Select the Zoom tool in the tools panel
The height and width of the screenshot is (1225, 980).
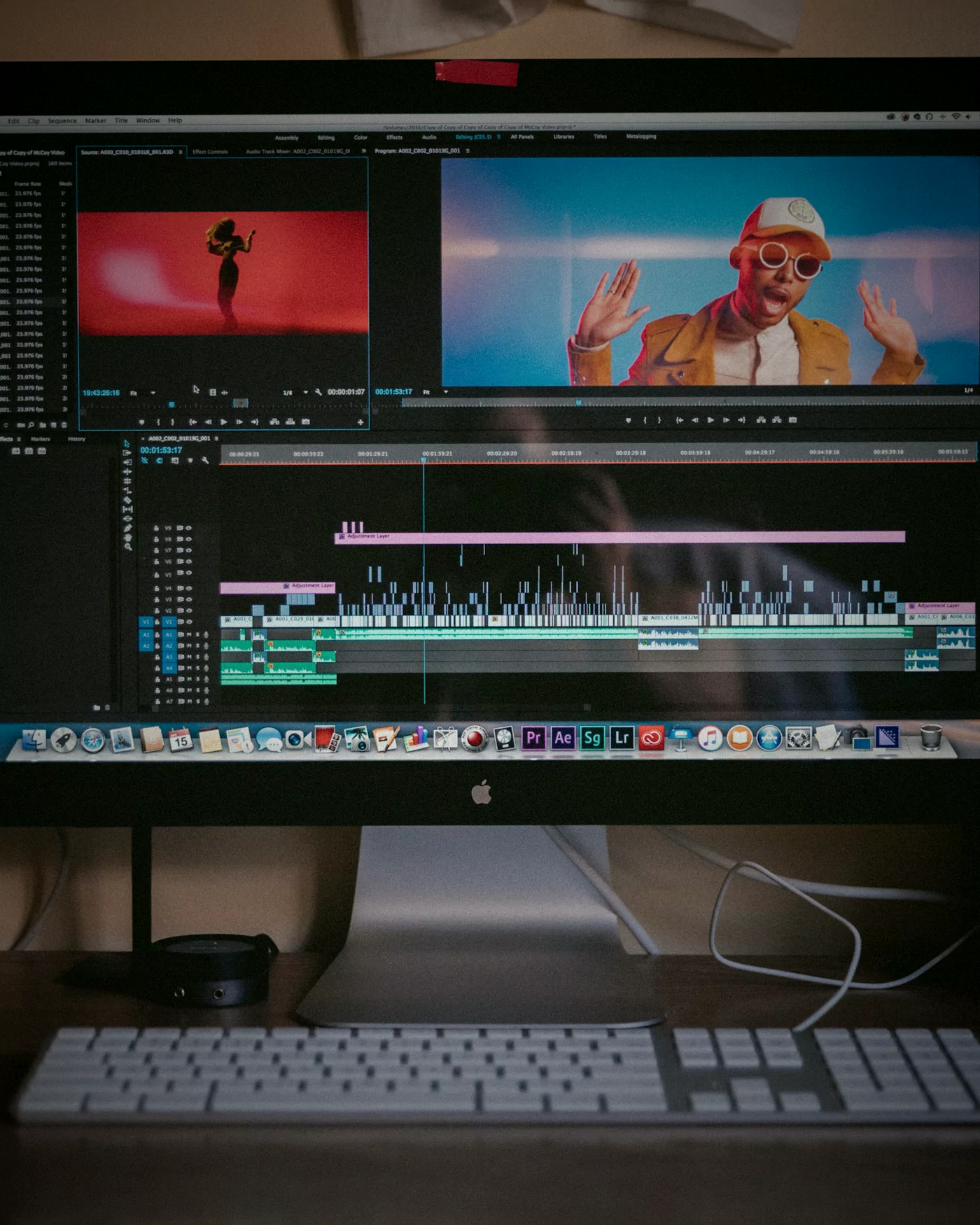click(127, 547)
